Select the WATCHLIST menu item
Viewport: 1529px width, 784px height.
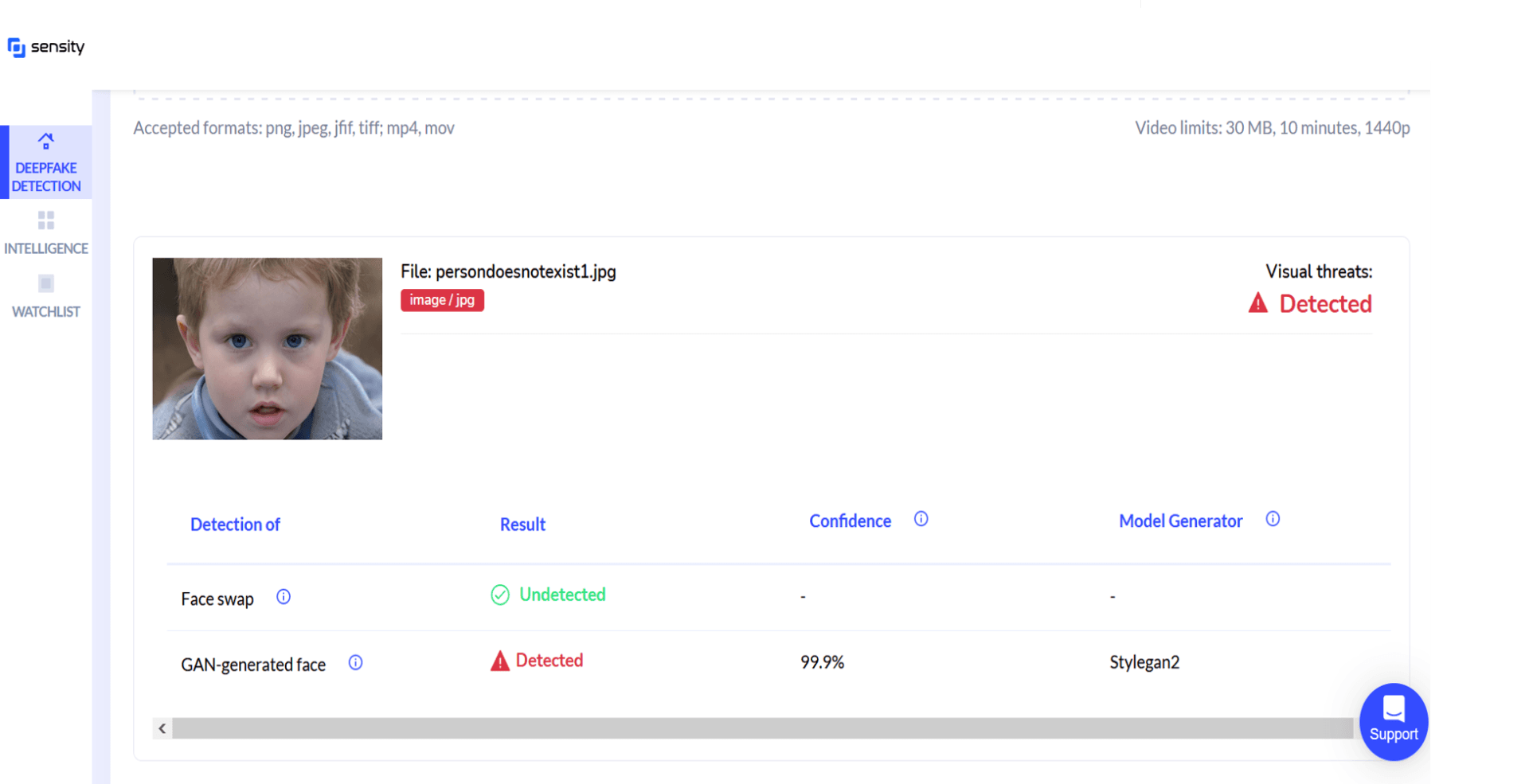(x=46, y=296)
